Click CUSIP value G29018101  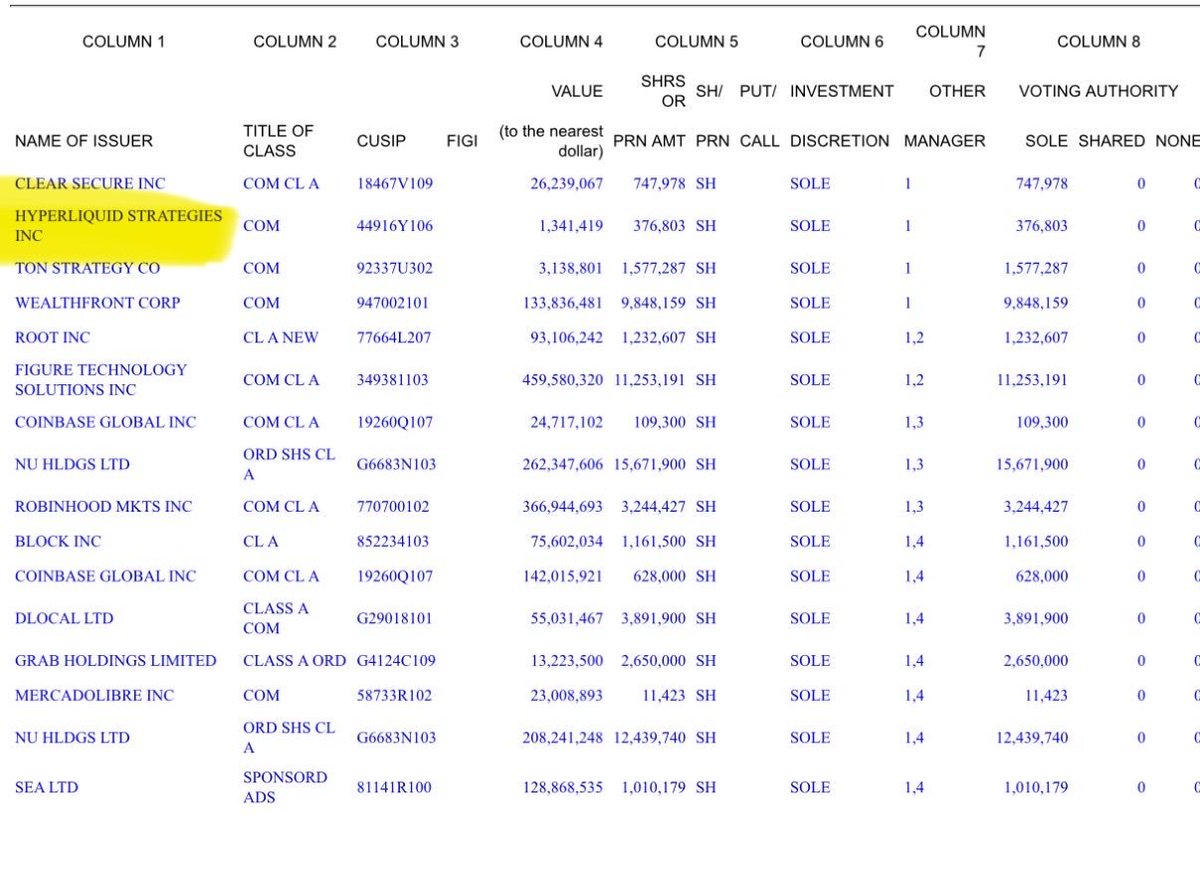click(x=395, y=619)
